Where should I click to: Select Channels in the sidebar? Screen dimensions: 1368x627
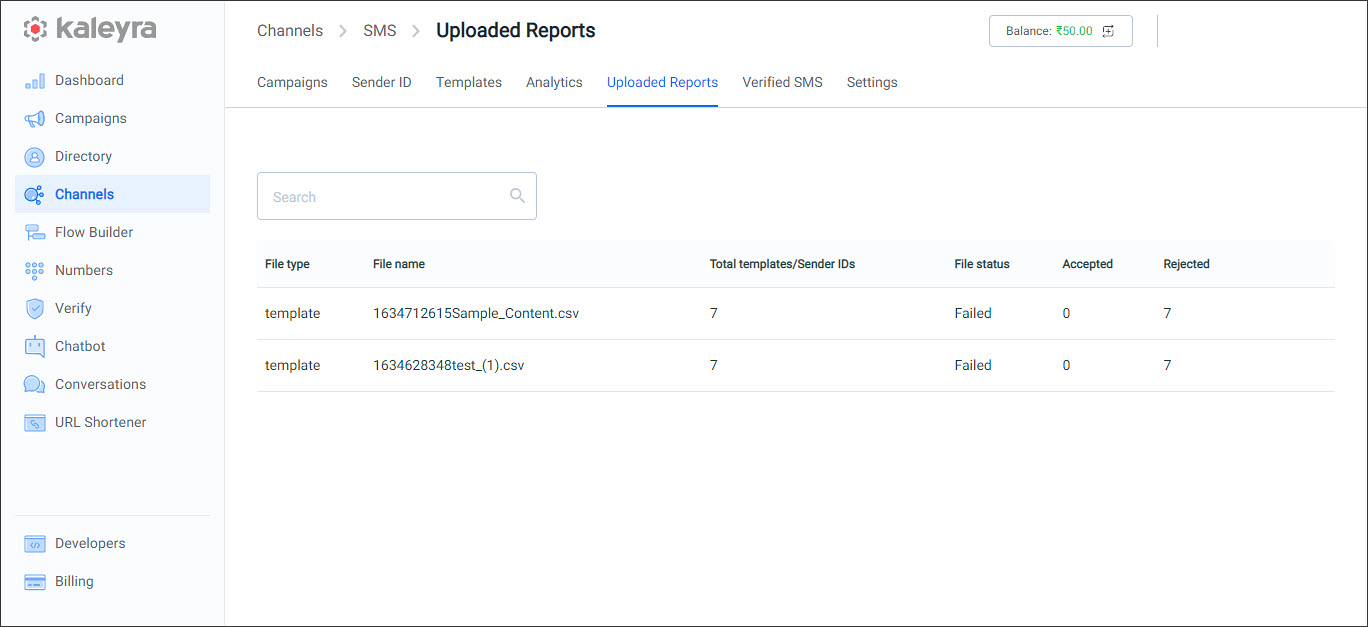coord(112,194)
